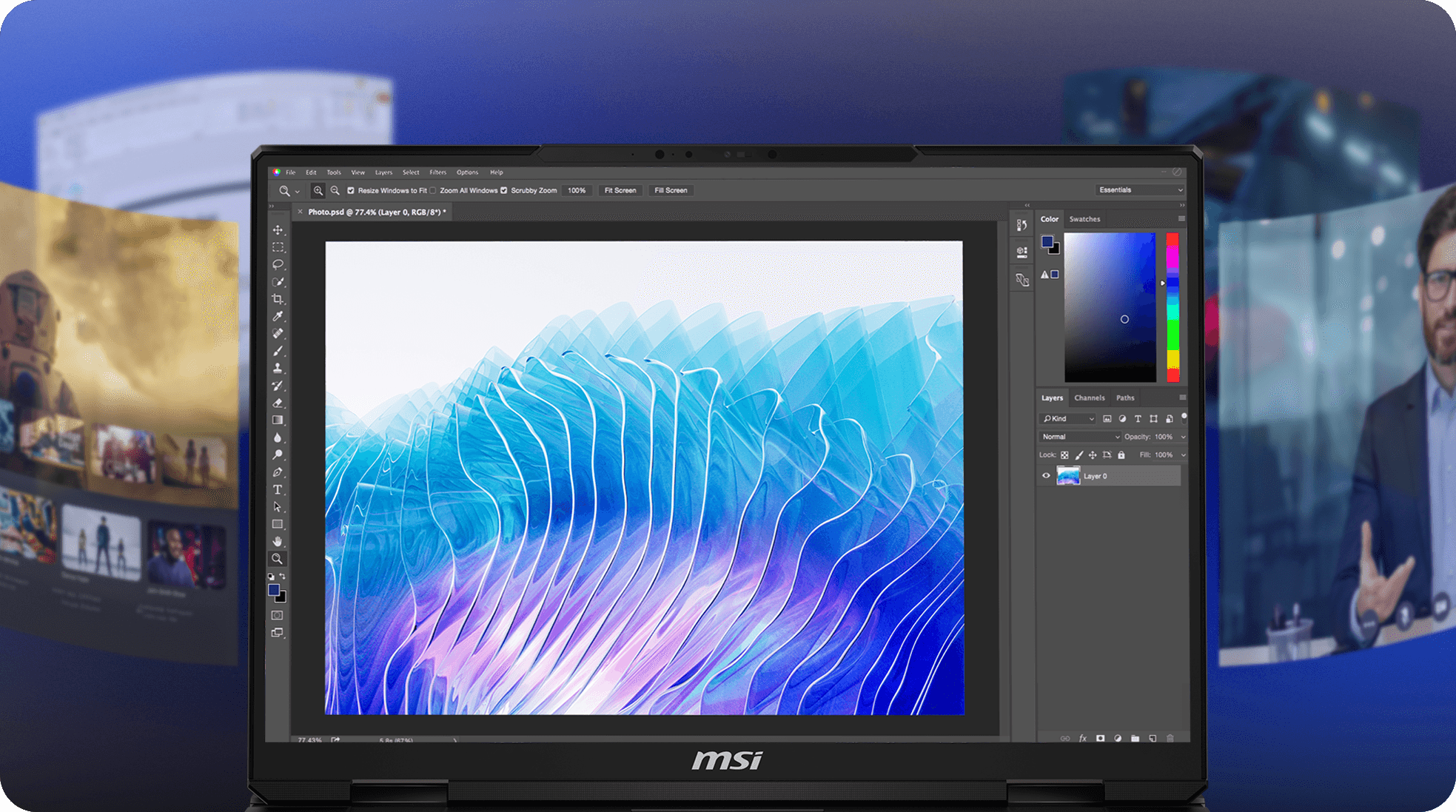Select the Zoom tool

[278, 559]
